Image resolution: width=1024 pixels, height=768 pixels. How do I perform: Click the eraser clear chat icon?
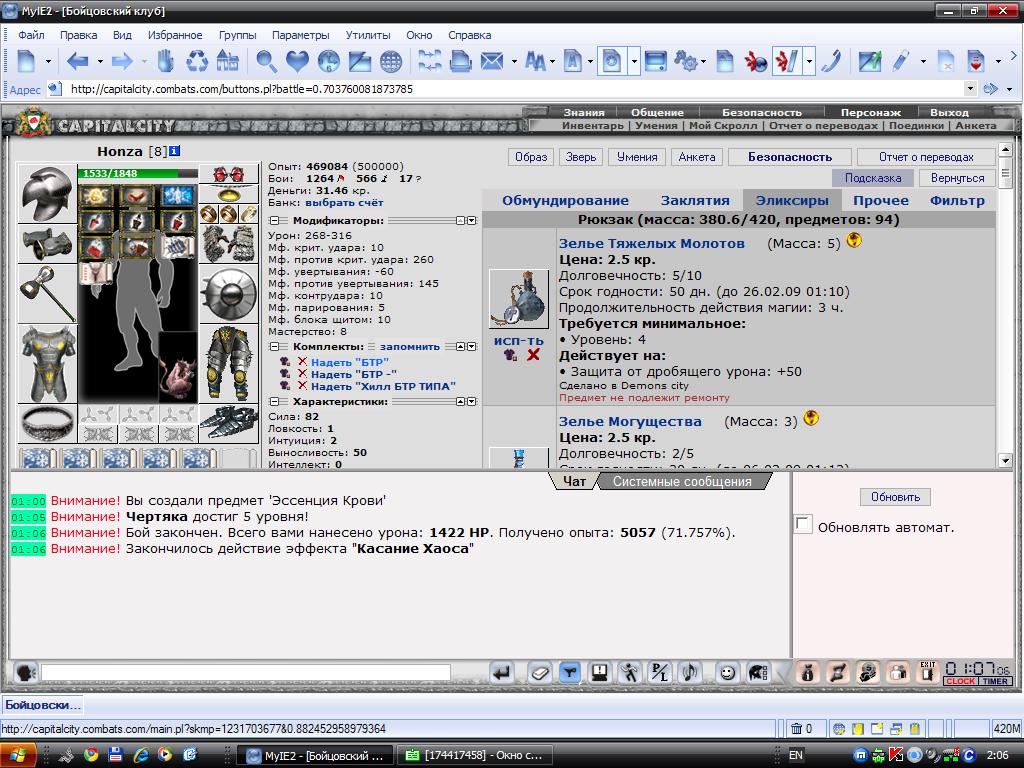point(539,673)
